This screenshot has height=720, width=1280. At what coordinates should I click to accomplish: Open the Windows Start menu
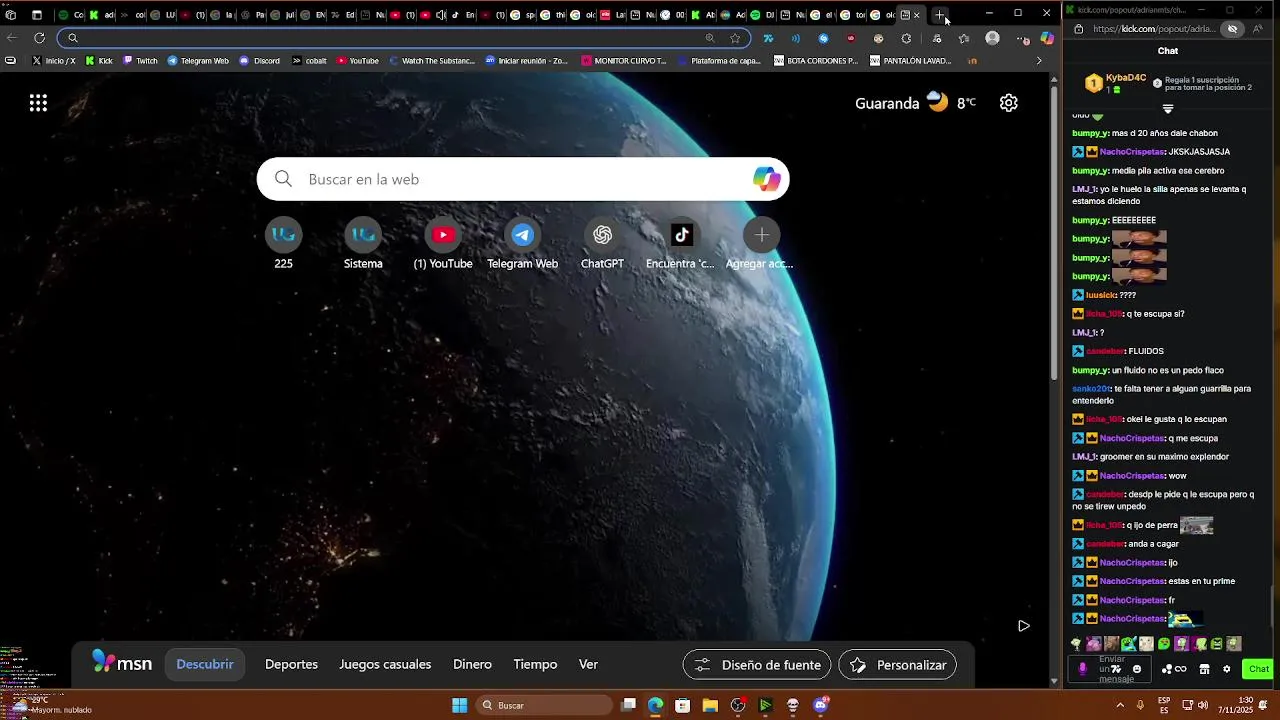[459, 705]
